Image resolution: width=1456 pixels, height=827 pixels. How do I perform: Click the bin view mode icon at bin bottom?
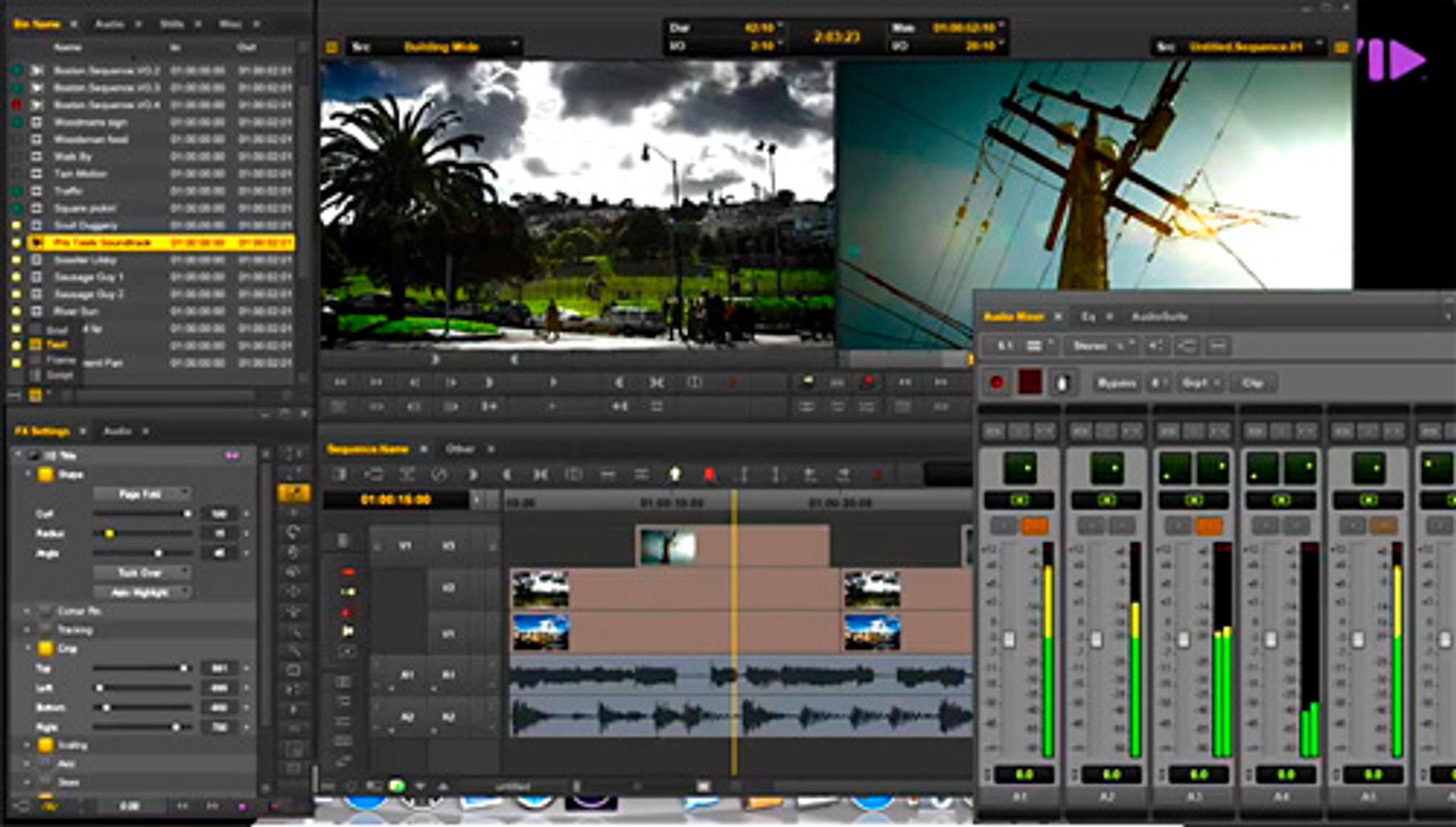(35, 395)
